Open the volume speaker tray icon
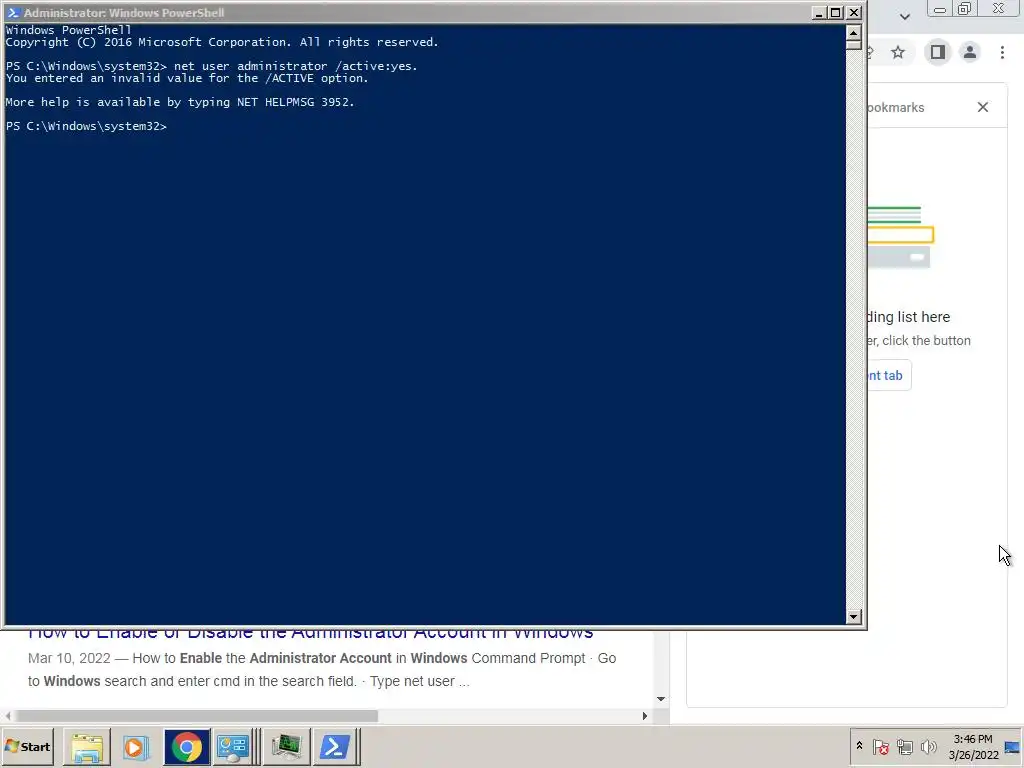1024x768 pixels. [928, 746]
